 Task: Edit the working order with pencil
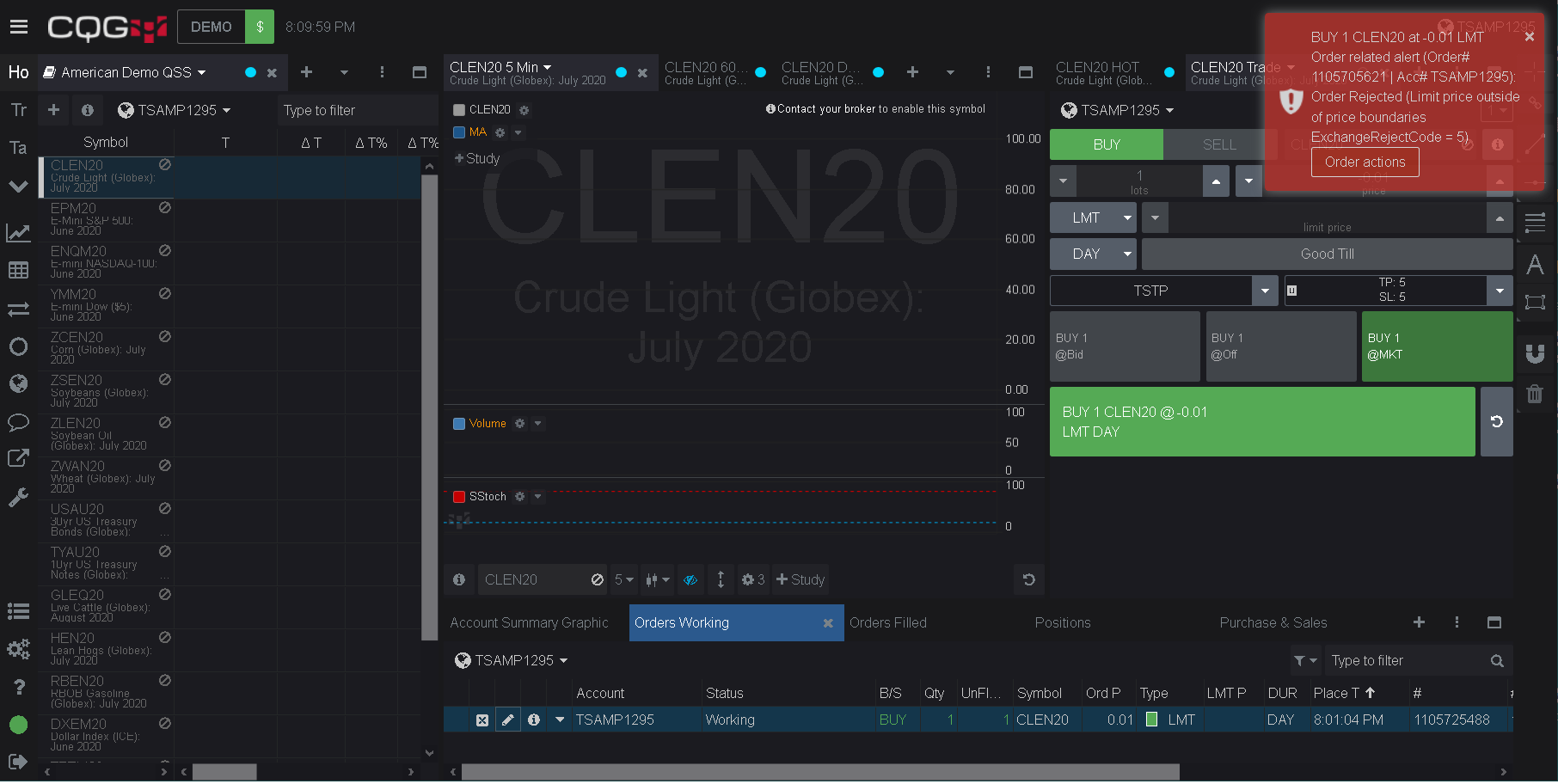508,720
